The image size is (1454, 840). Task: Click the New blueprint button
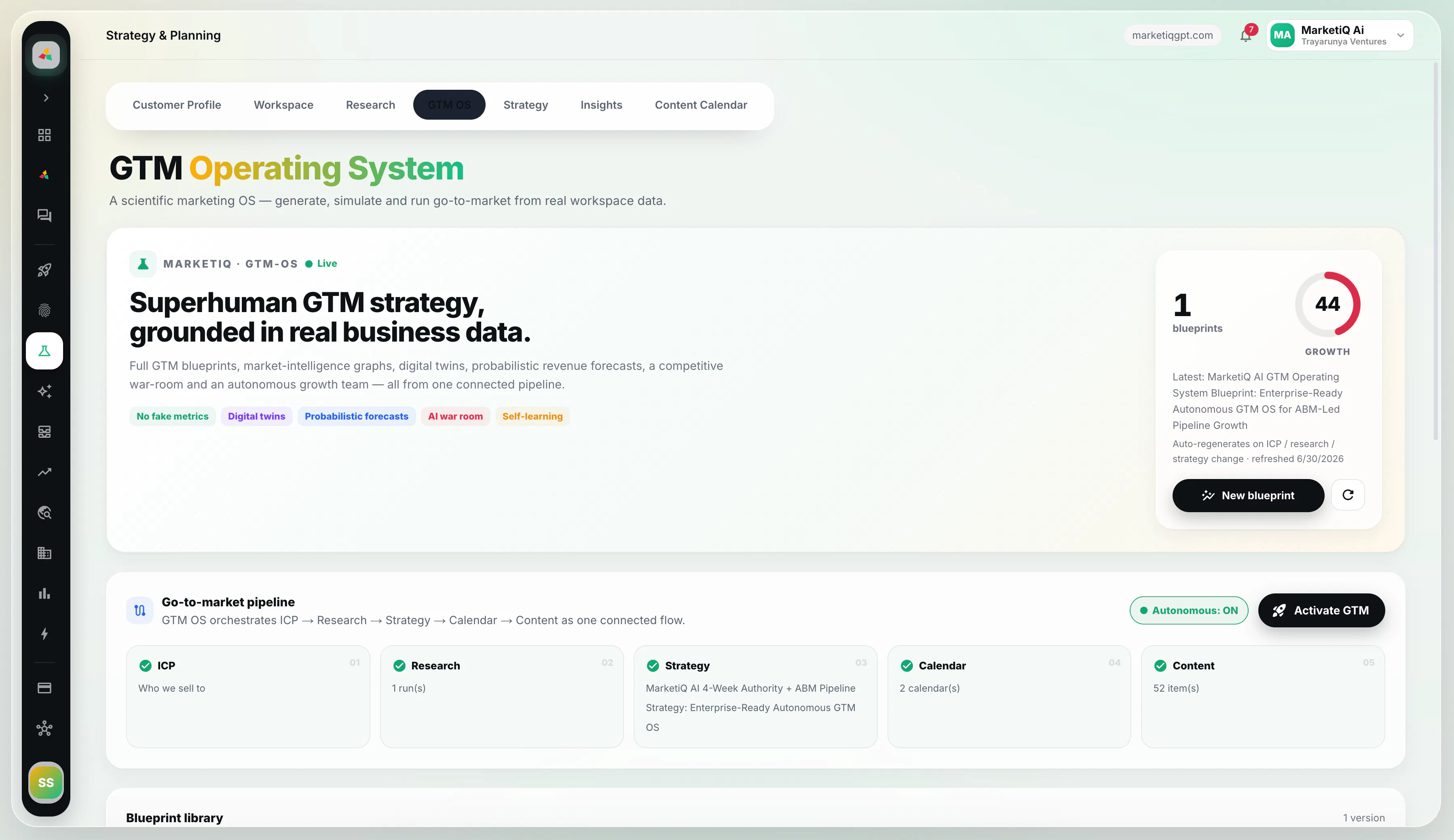coord(1248,495)
